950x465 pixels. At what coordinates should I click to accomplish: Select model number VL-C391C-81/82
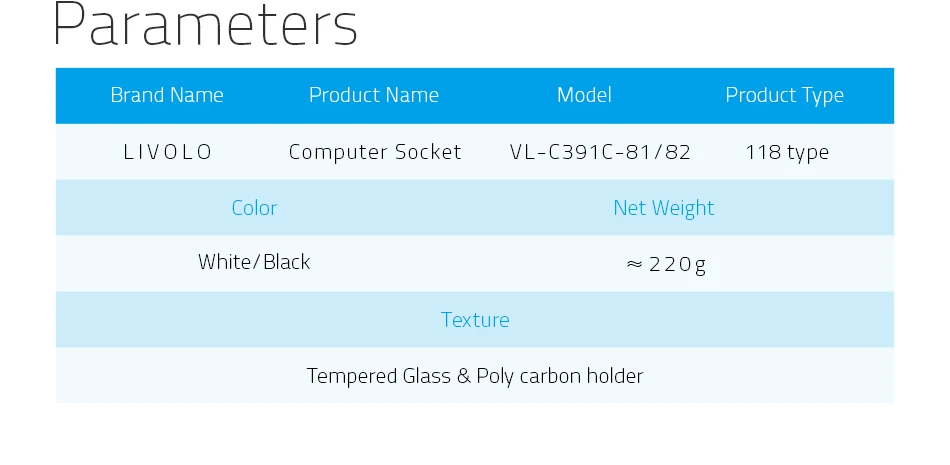coord(600,152)
